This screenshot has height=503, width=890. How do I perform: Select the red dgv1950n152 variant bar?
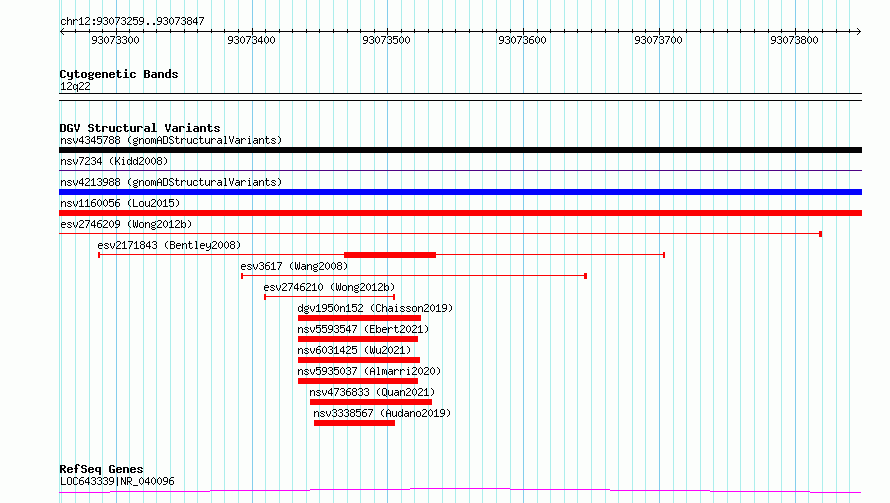click(x=359, y=318)
